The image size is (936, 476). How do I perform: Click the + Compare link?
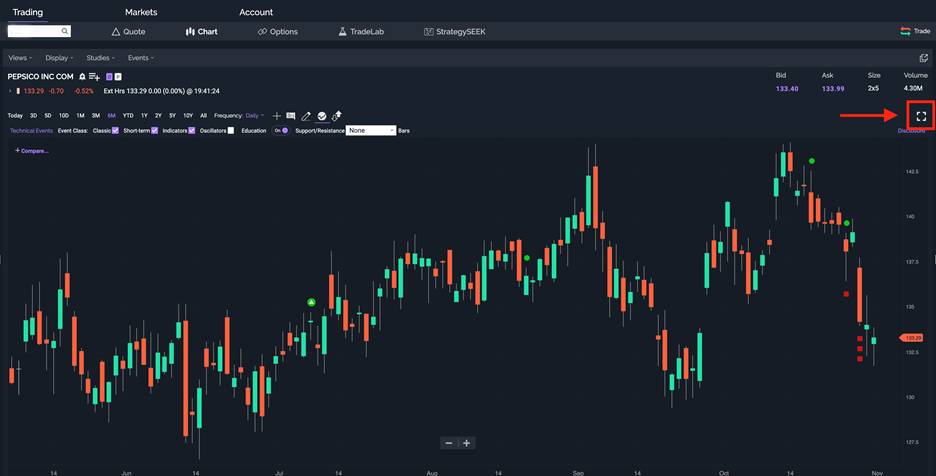click(32, 151)
